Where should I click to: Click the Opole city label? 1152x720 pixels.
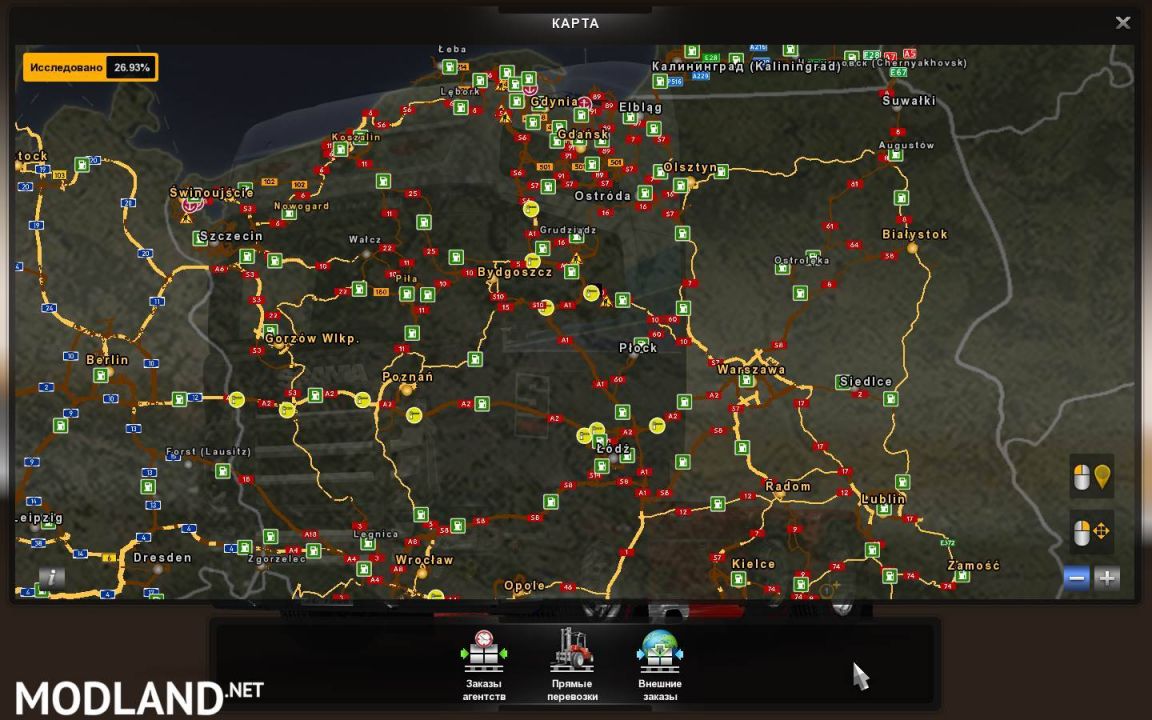(524, 586)
